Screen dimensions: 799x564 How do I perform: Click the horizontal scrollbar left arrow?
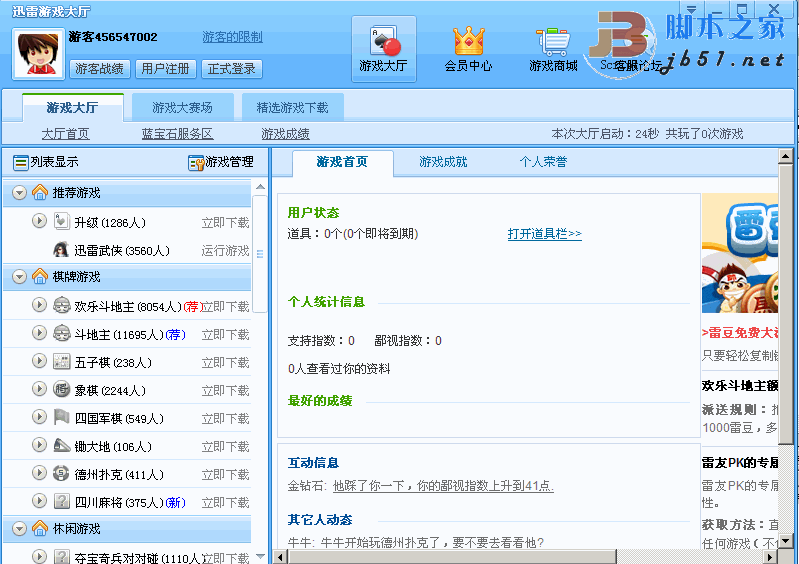click(x=280, y=557)
